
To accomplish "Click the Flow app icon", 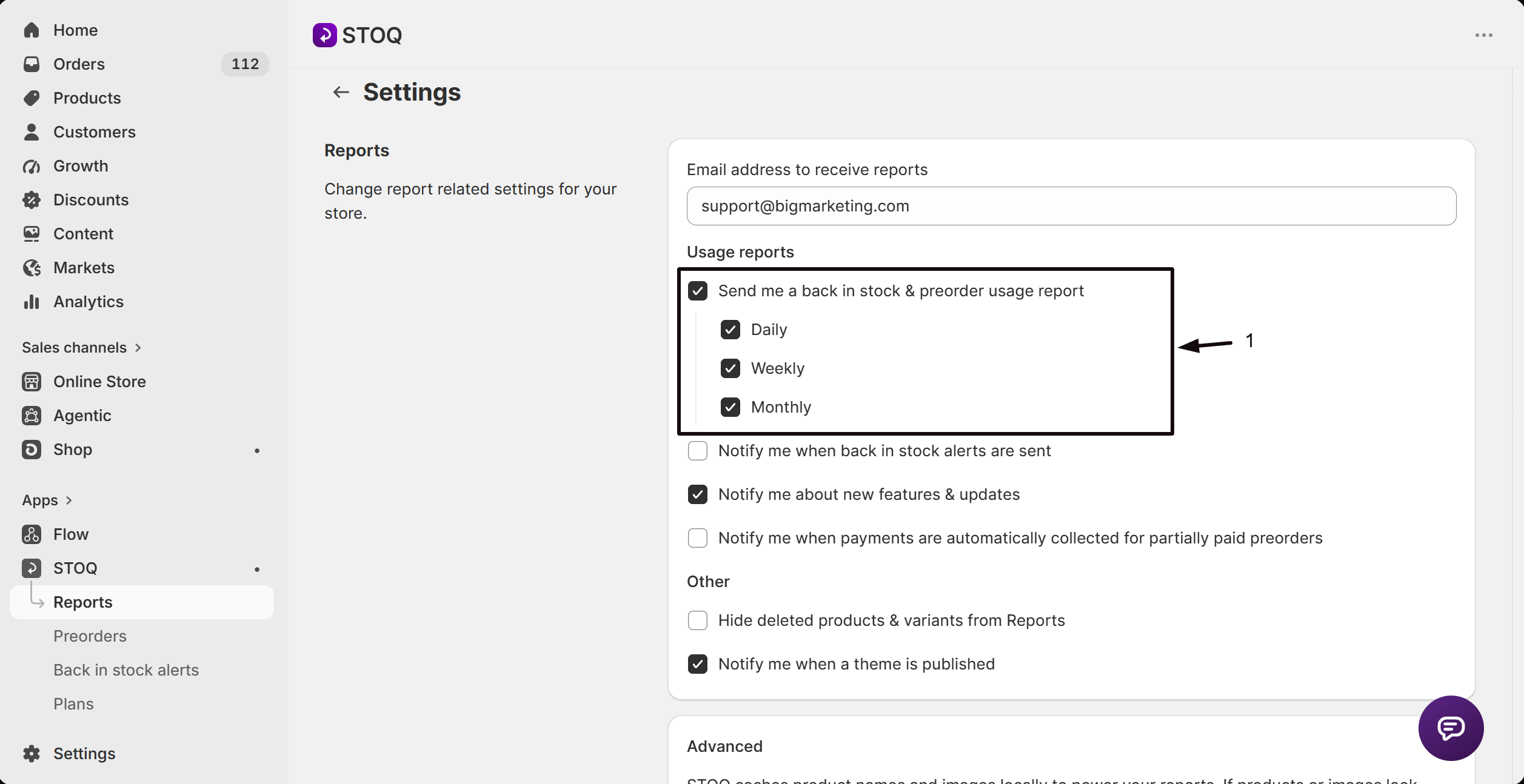I will tap(32, 534).
